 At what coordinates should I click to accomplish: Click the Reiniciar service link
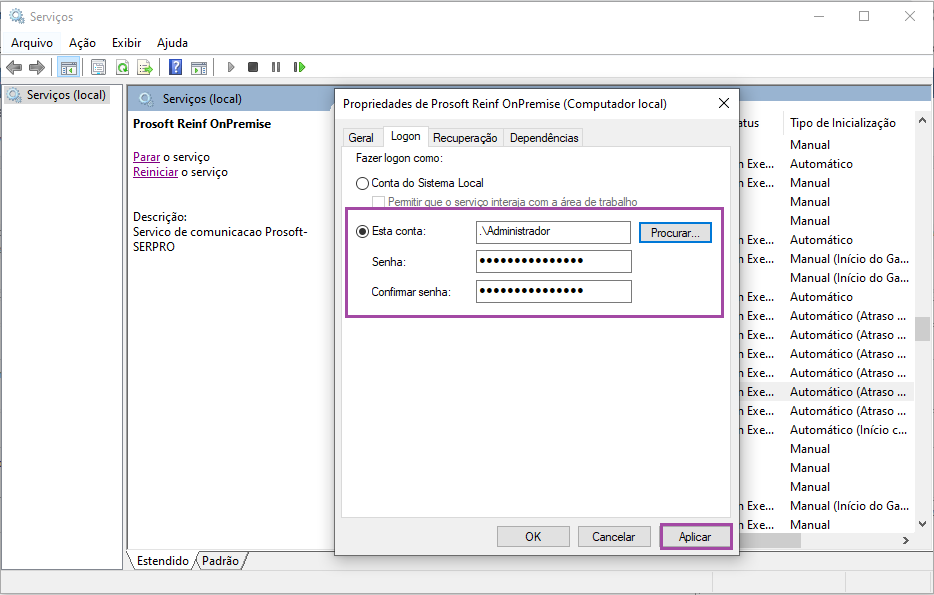click(x=155, y=172)
